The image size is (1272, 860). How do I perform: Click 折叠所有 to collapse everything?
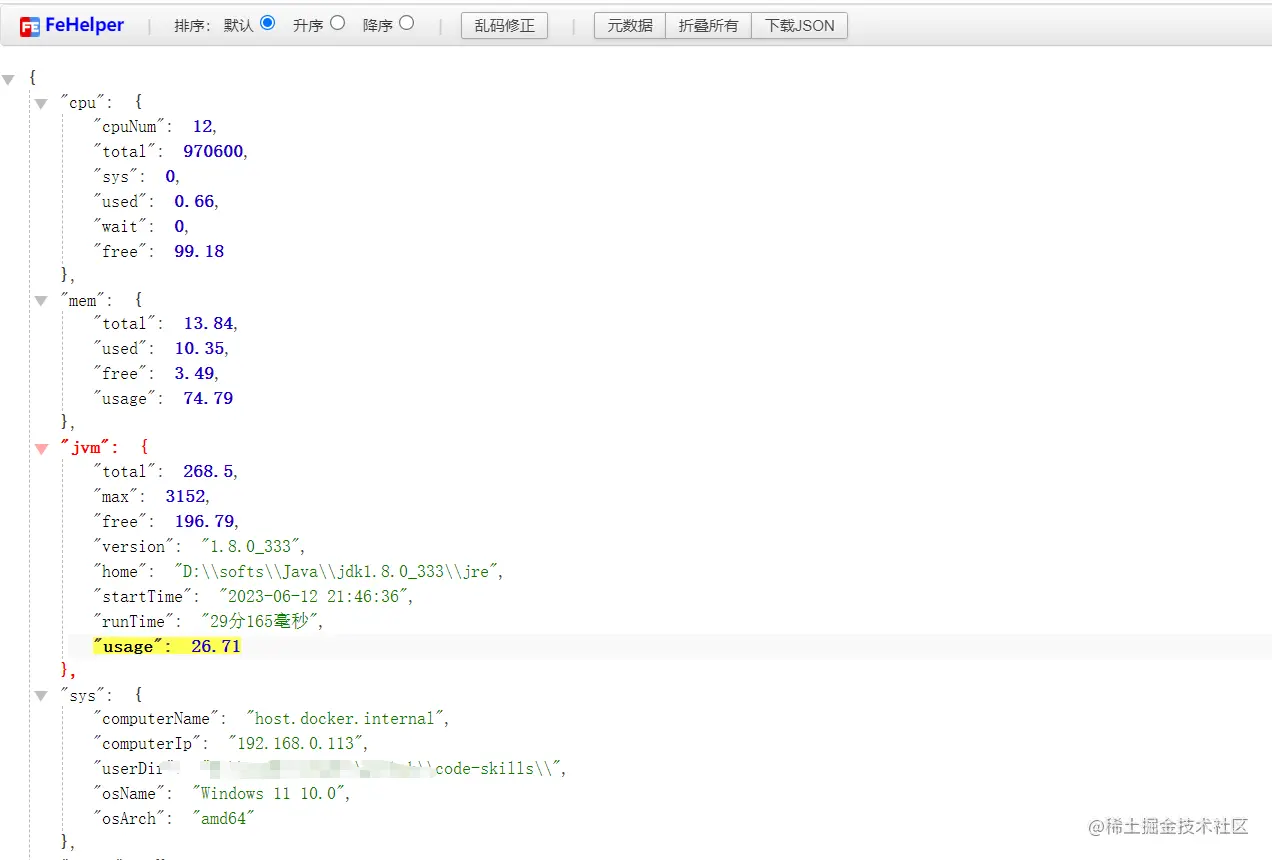pyautogui.click(x=708, y=25)
